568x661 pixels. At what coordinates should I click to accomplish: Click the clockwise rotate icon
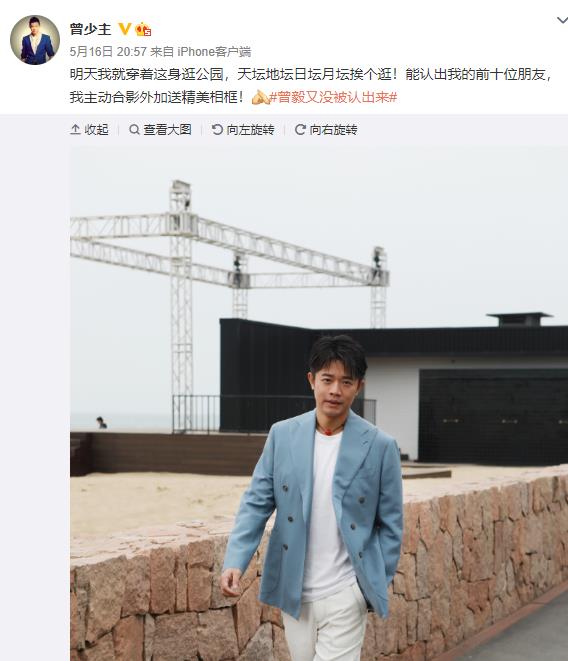pos(300,129)
